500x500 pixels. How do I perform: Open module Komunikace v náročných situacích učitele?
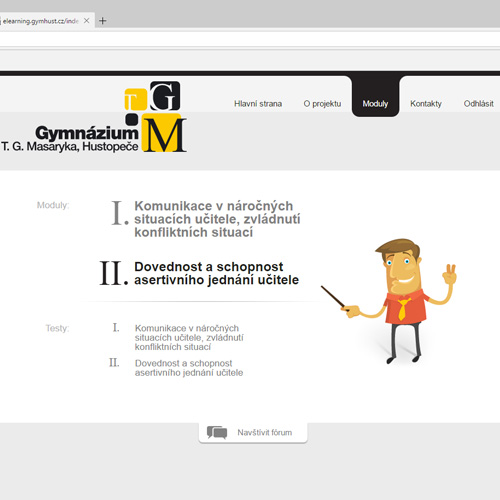217,219
